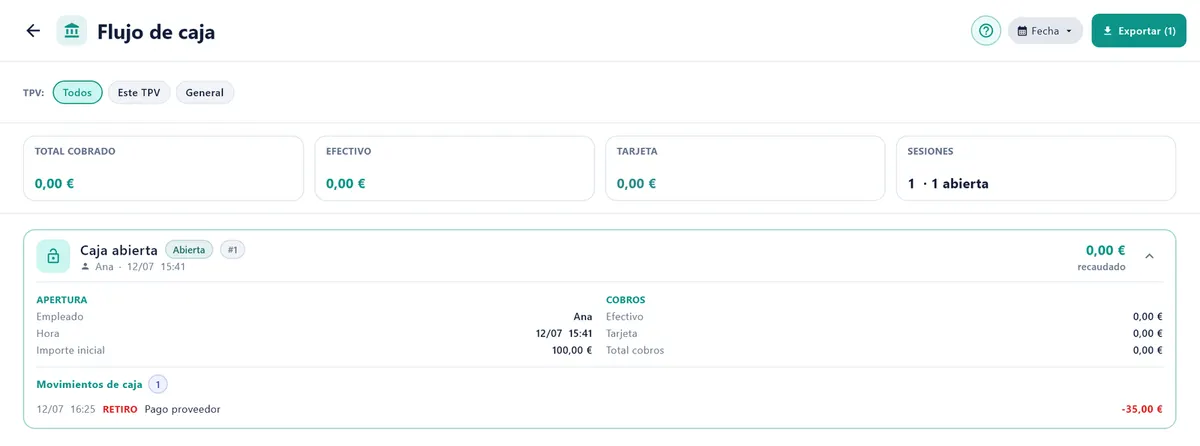The image size is (1200, 446).
Task: Click the calendar icon in Fecha
Action: click(1022, 31)
